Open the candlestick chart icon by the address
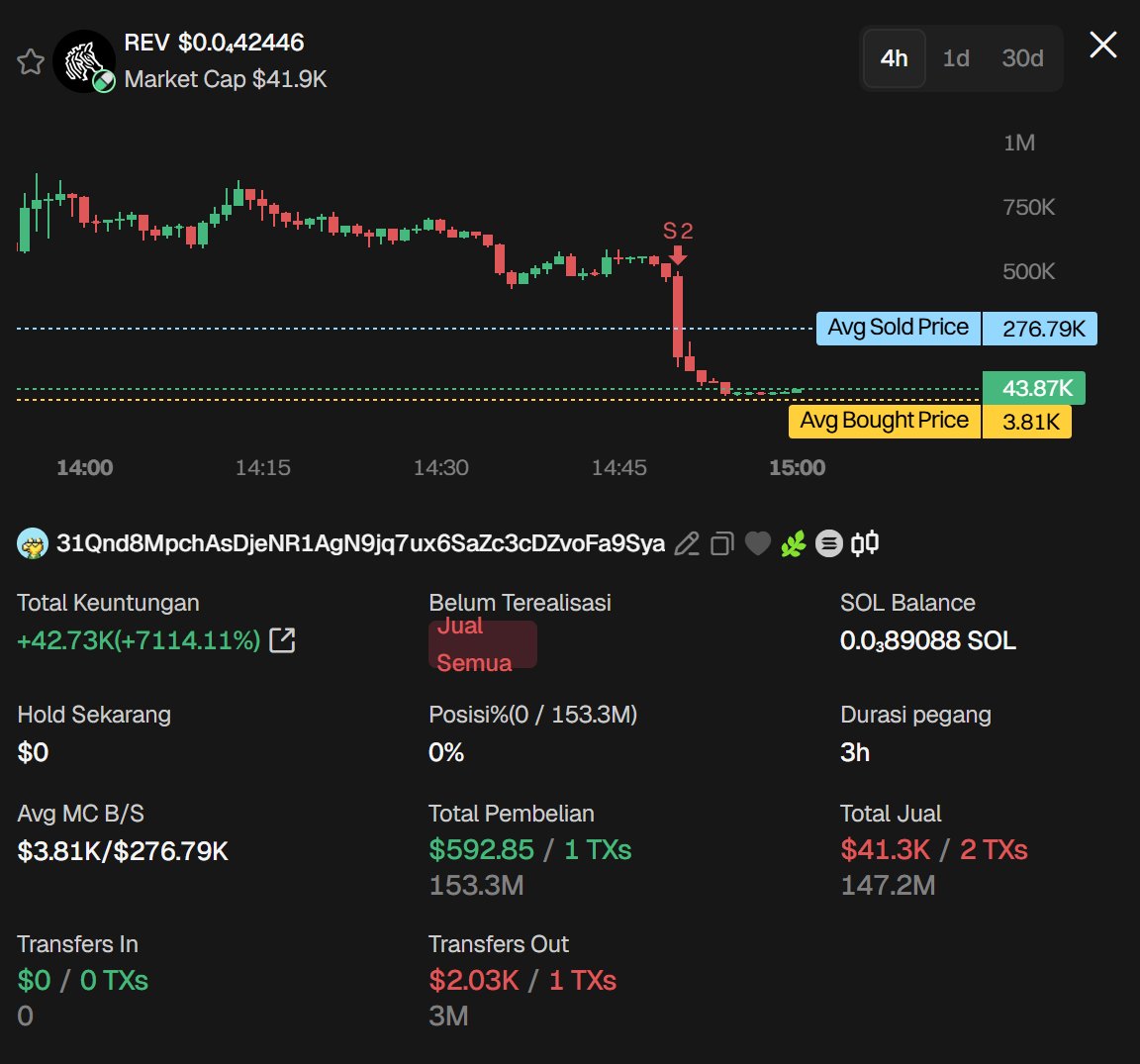 tap(865, 543)
